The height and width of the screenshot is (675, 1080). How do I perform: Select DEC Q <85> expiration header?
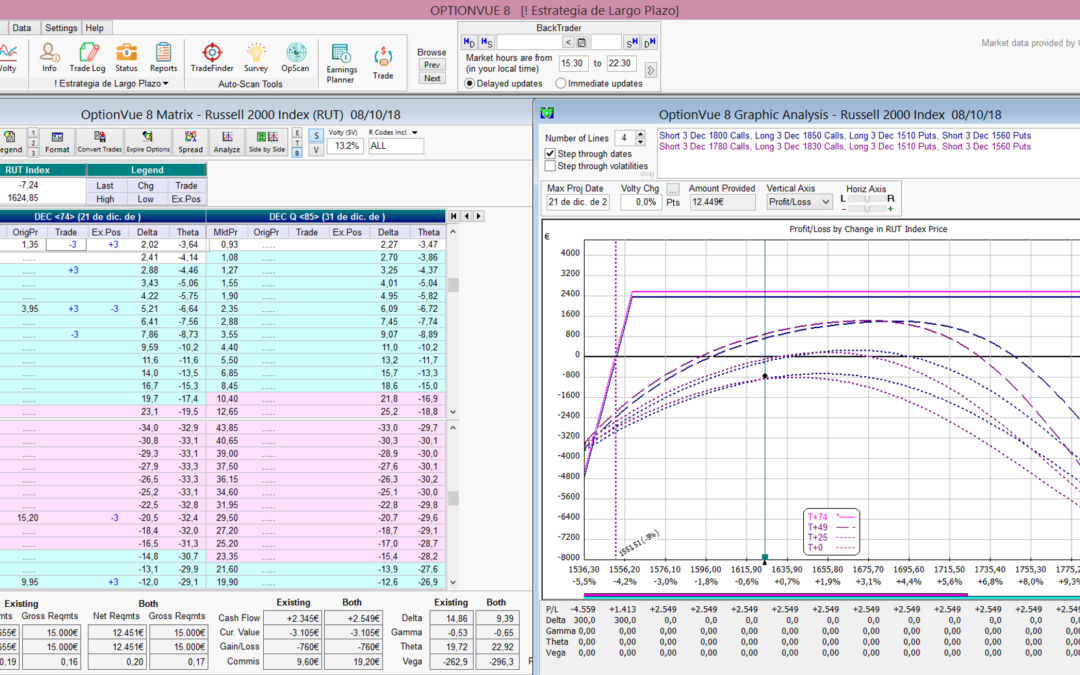coord(326,216)
